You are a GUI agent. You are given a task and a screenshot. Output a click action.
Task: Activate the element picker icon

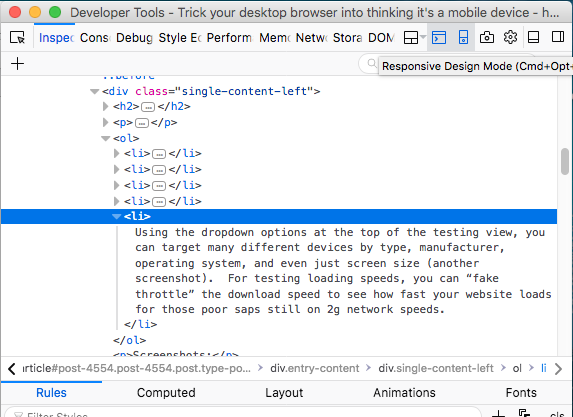coord(17,37)
